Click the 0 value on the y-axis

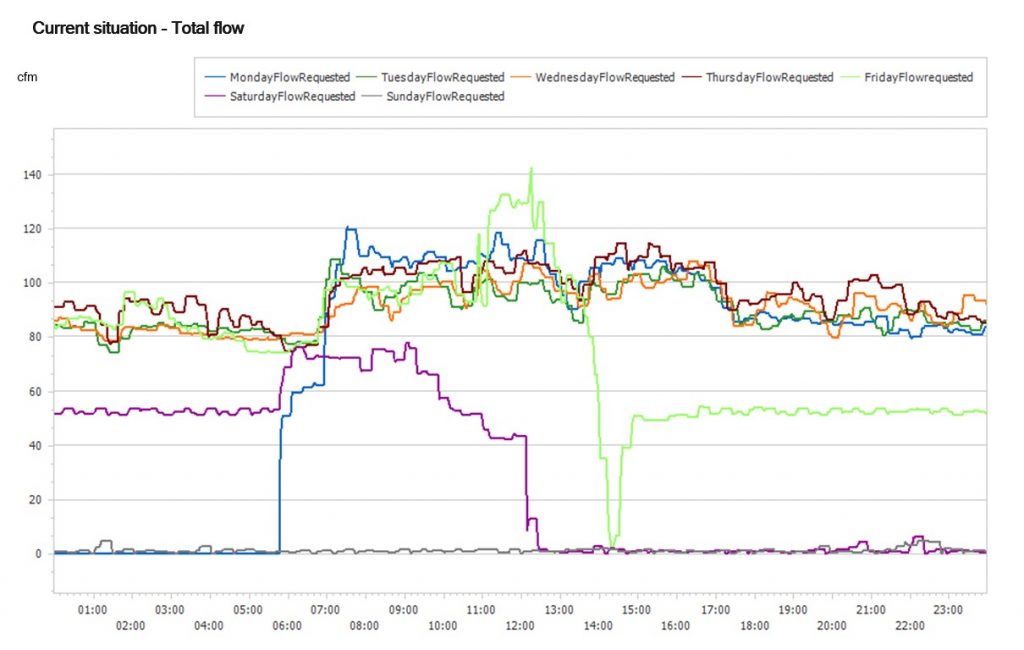[38, 554]
